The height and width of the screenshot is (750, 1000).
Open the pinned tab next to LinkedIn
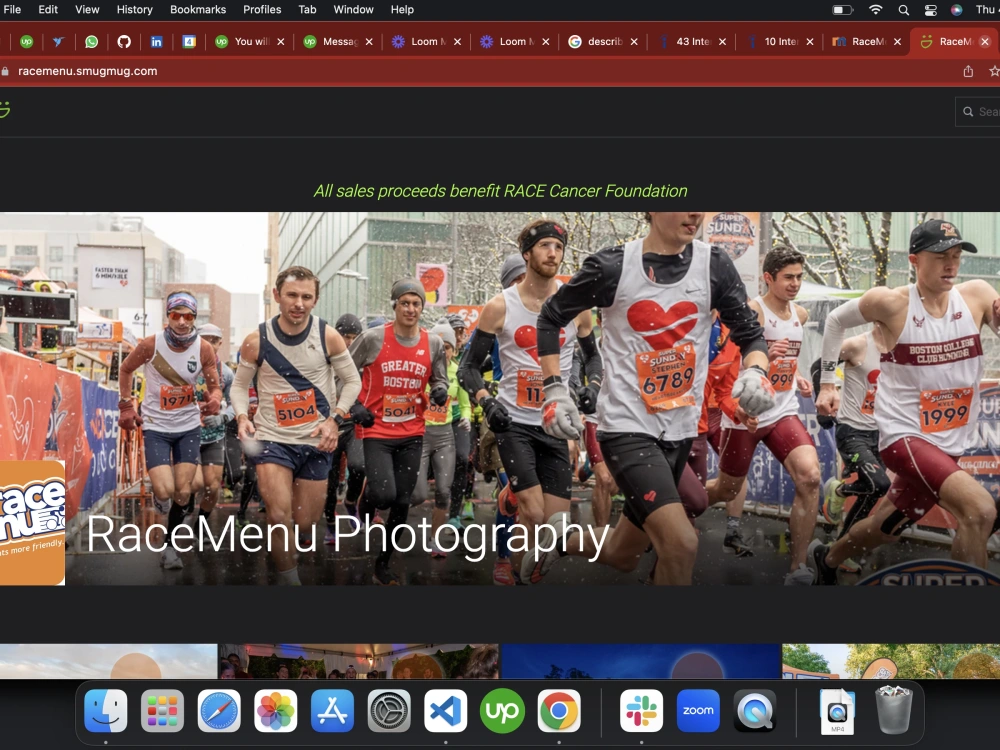pyautogui.click(x=189, y=41)
